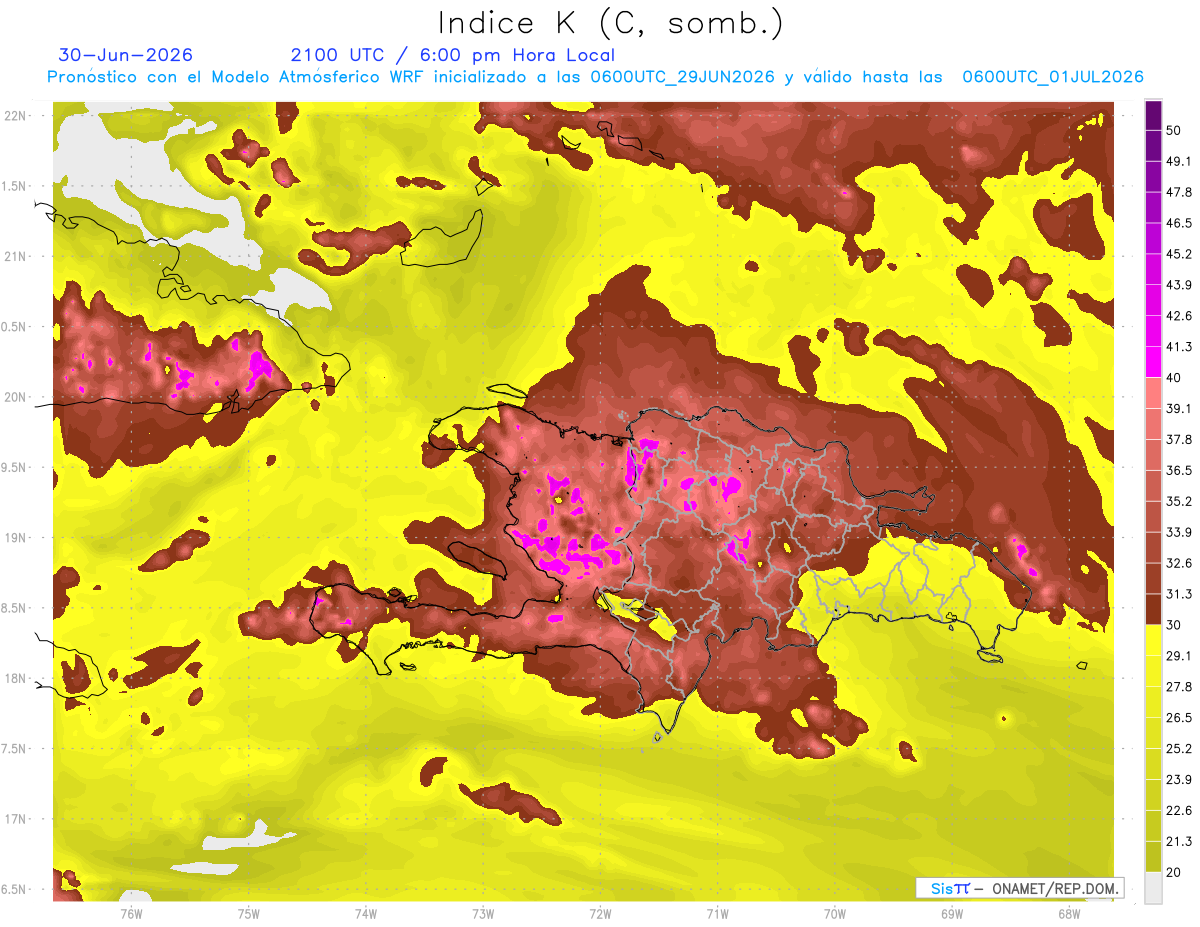The height and width of the screenshot is (927, 1200).
Task: Click the legend value '40'
Action: (1175, 378)
